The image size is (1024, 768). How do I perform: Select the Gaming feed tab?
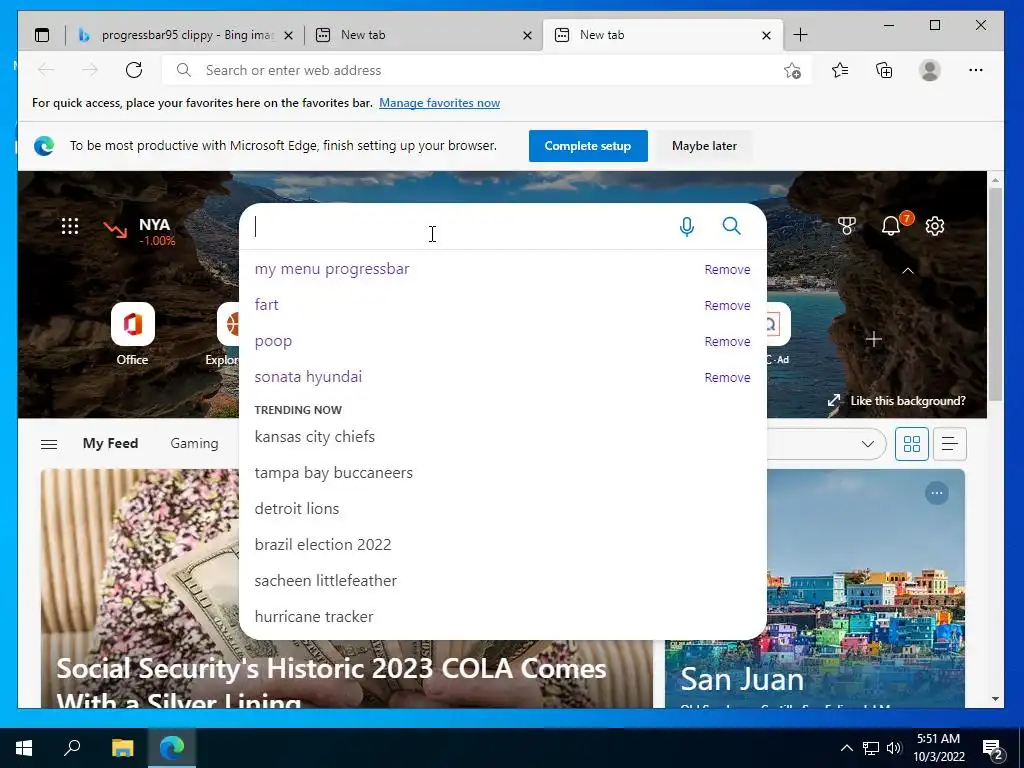194,443
